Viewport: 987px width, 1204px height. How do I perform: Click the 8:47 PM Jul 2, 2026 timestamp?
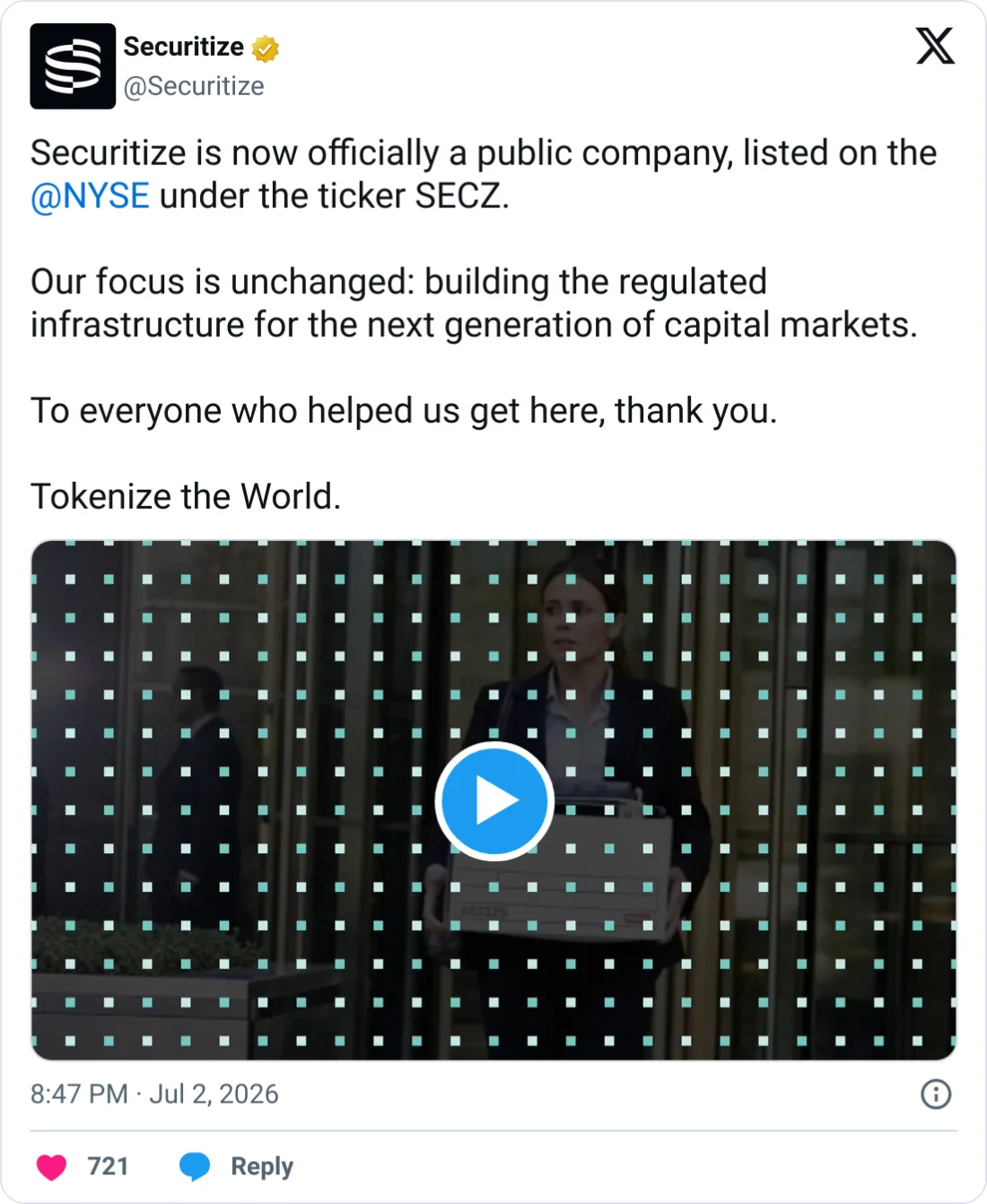pos(154,1094)
